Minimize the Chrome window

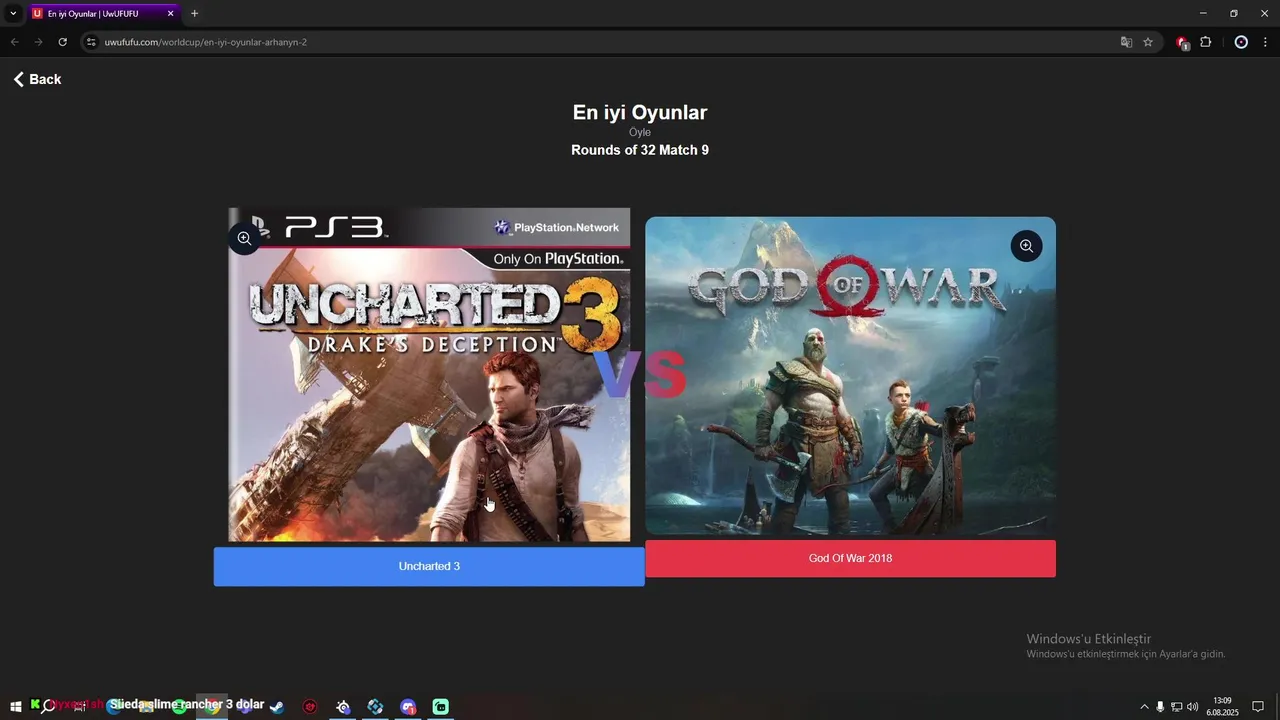1205,13
